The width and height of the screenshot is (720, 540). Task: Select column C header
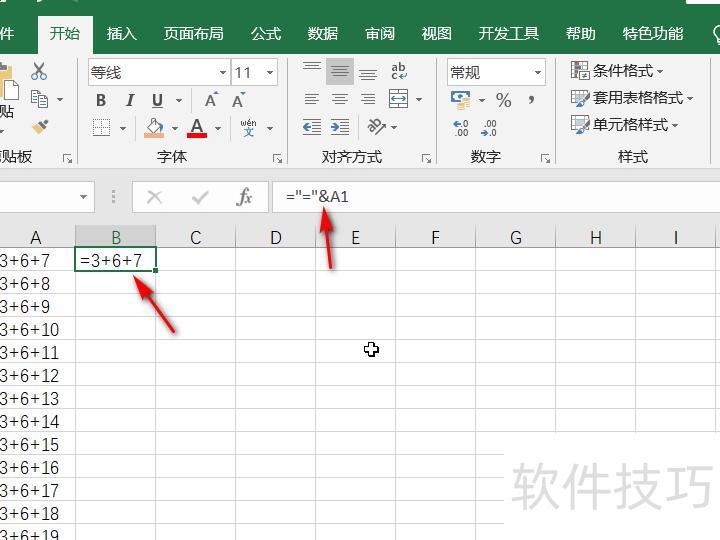196,237
